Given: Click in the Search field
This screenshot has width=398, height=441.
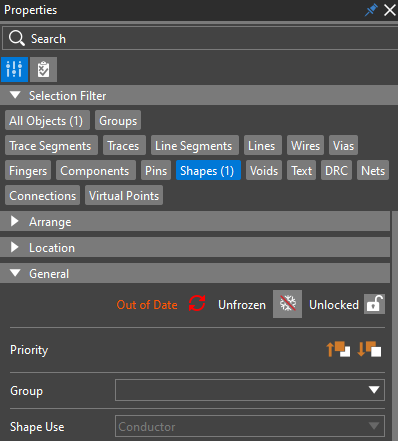Looking at the screenshot, I should point(200,38).
